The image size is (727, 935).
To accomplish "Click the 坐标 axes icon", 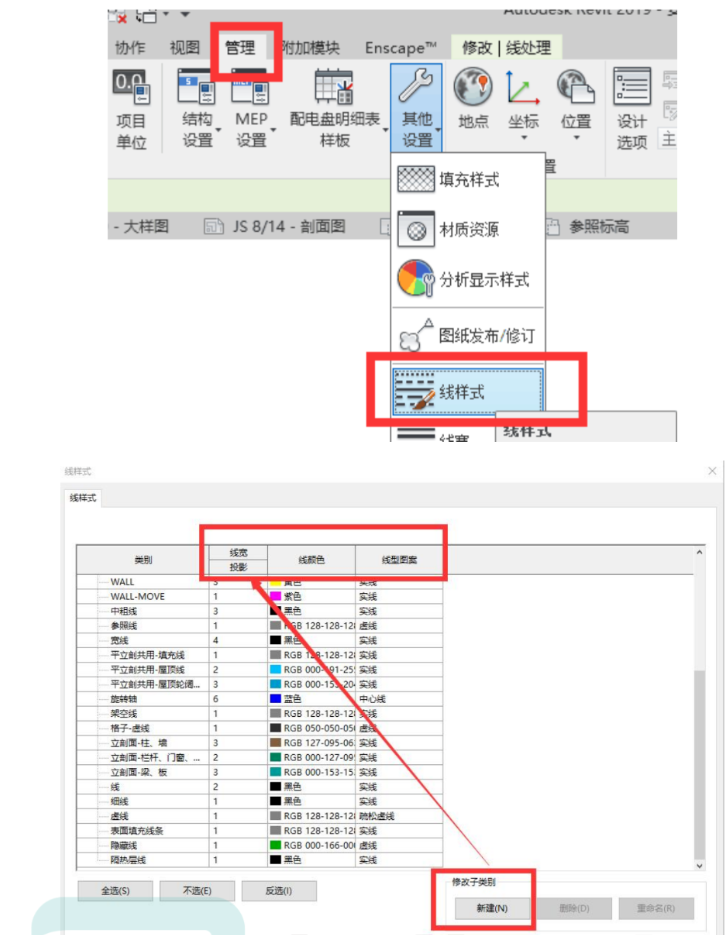I will click(x=522, y=87).
